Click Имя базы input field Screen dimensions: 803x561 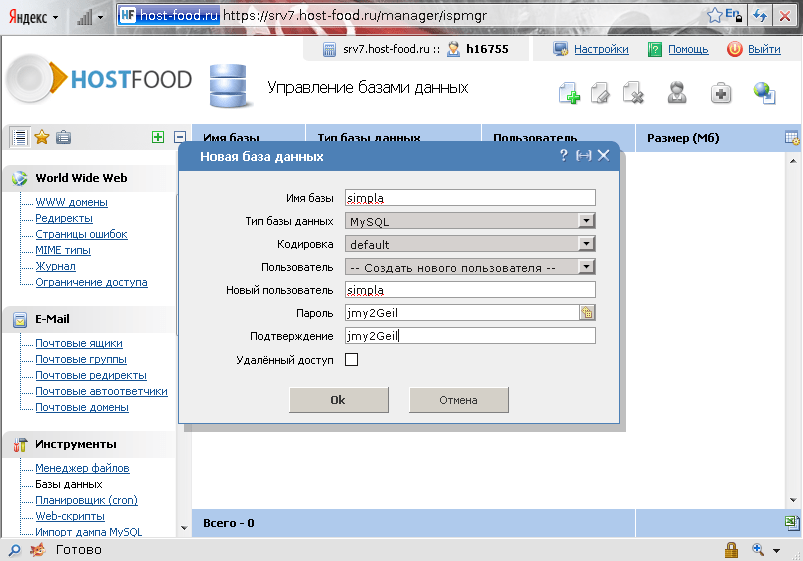click(x=470, y=198)
